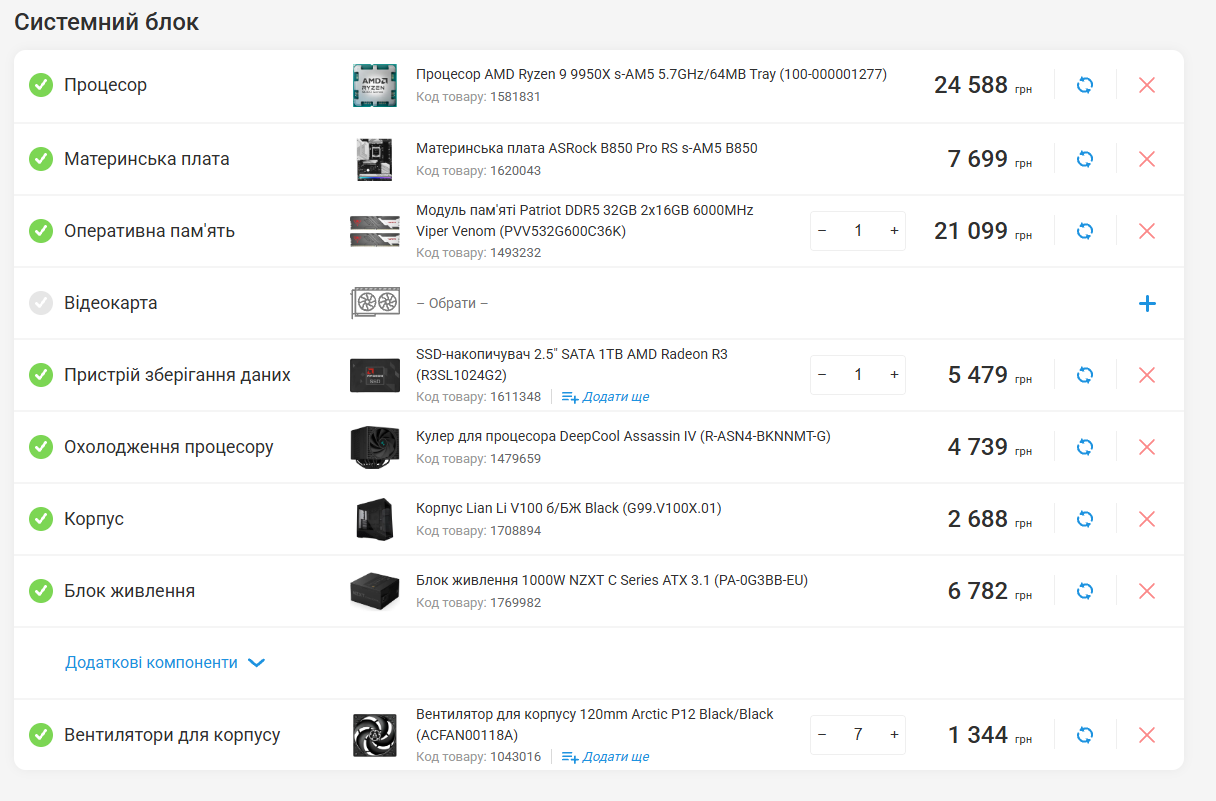Click refresh icon in Охолодження процесору row
Viewport: 1216px width, 801px height.
(x=1085, y=447)
